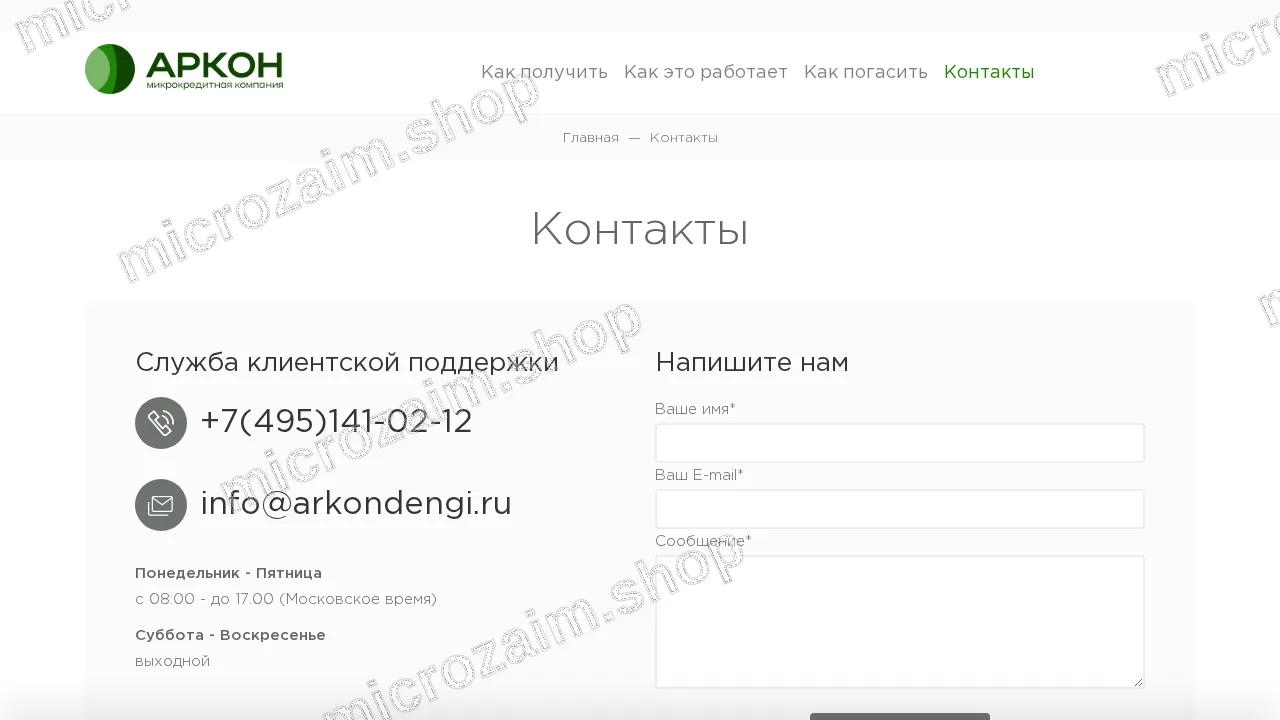Click the Контакты page heading
The height and width of the screenshot is (720, 1280).
tap(640, 230)
